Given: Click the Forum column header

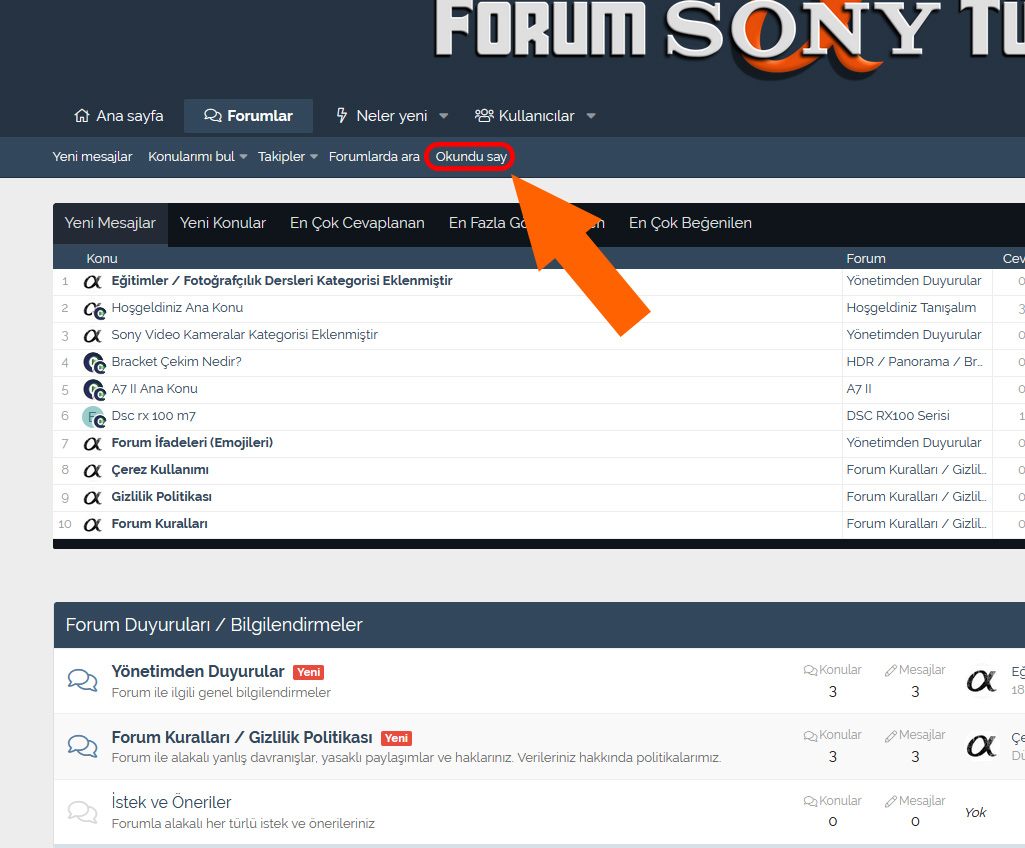Looking at the screenshot, I should (866, 259).
